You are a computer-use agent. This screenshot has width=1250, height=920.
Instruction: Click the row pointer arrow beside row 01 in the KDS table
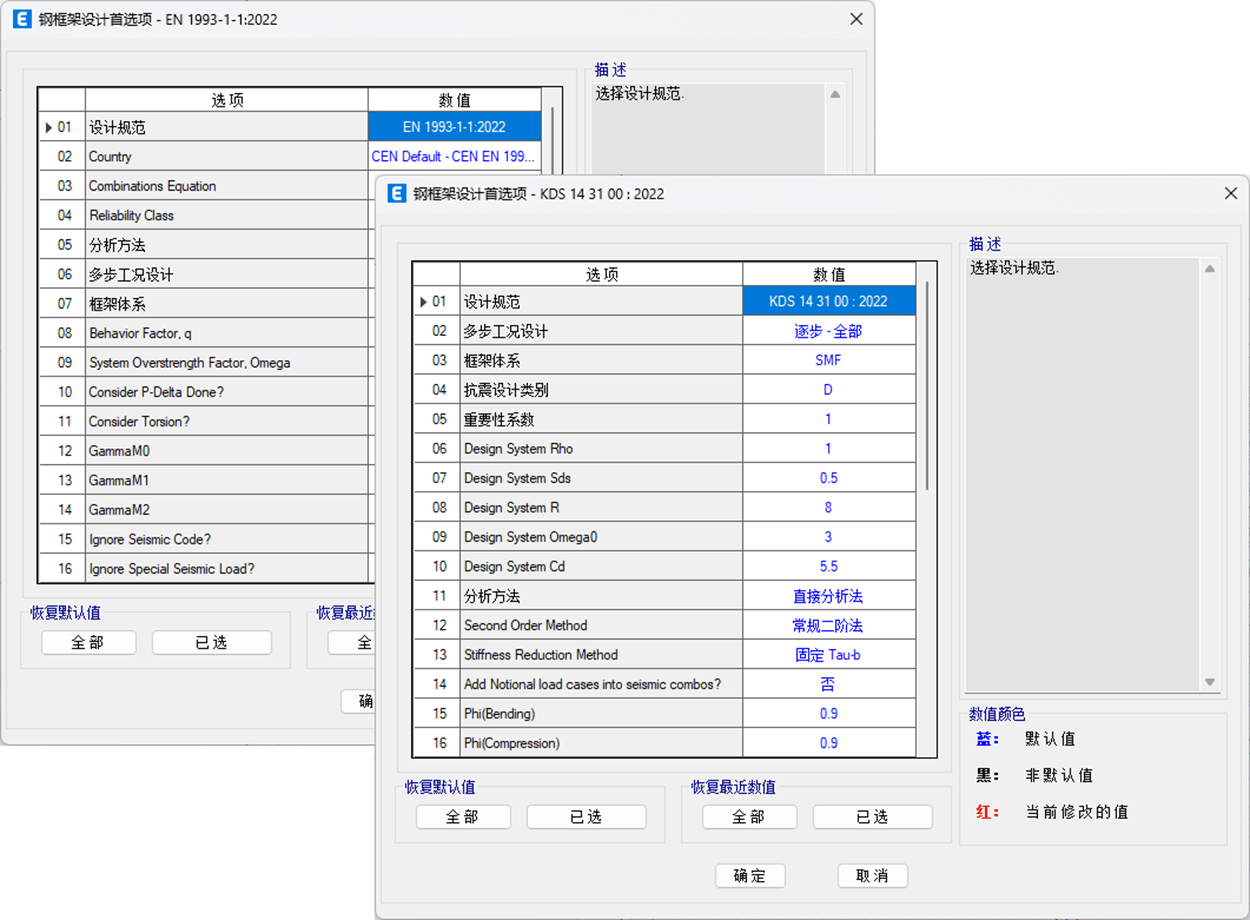(x=424, y=302)
